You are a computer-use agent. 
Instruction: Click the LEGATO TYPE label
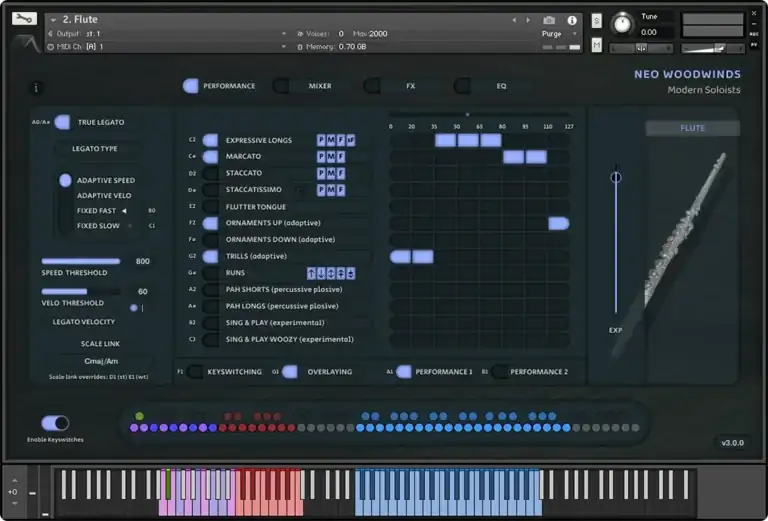(x=95, y=149)
